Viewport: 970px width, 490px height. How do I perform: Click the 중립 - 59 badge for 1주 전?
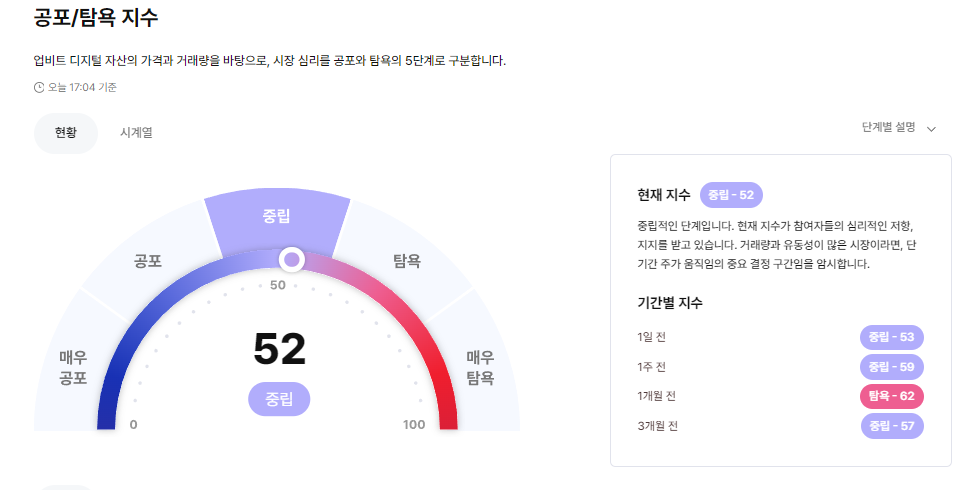(891, 367)
